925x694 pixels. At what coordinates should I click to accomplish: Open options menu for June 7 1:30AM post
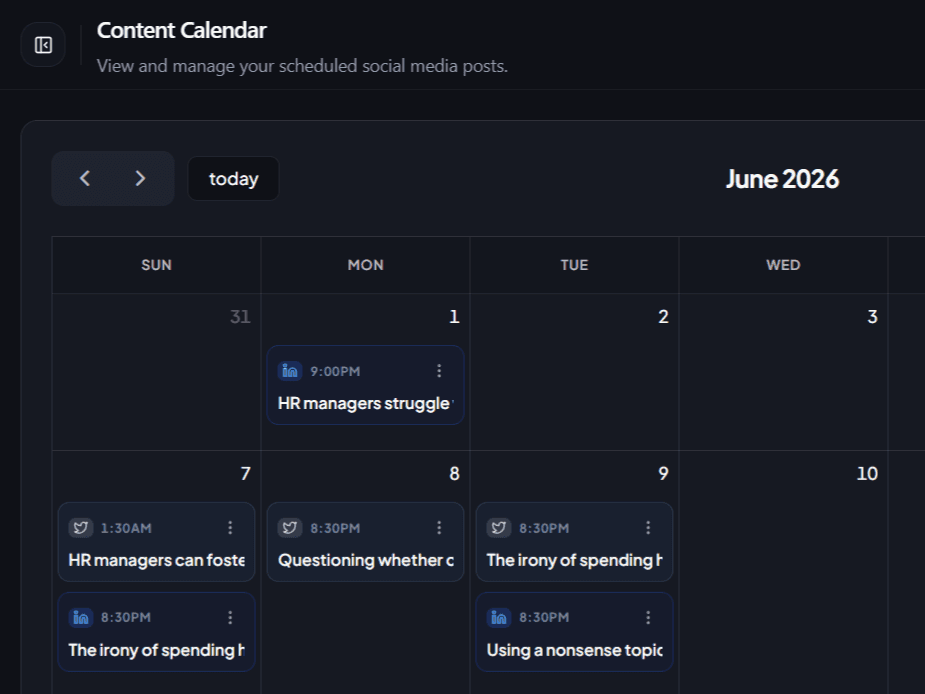pos(230,528)
